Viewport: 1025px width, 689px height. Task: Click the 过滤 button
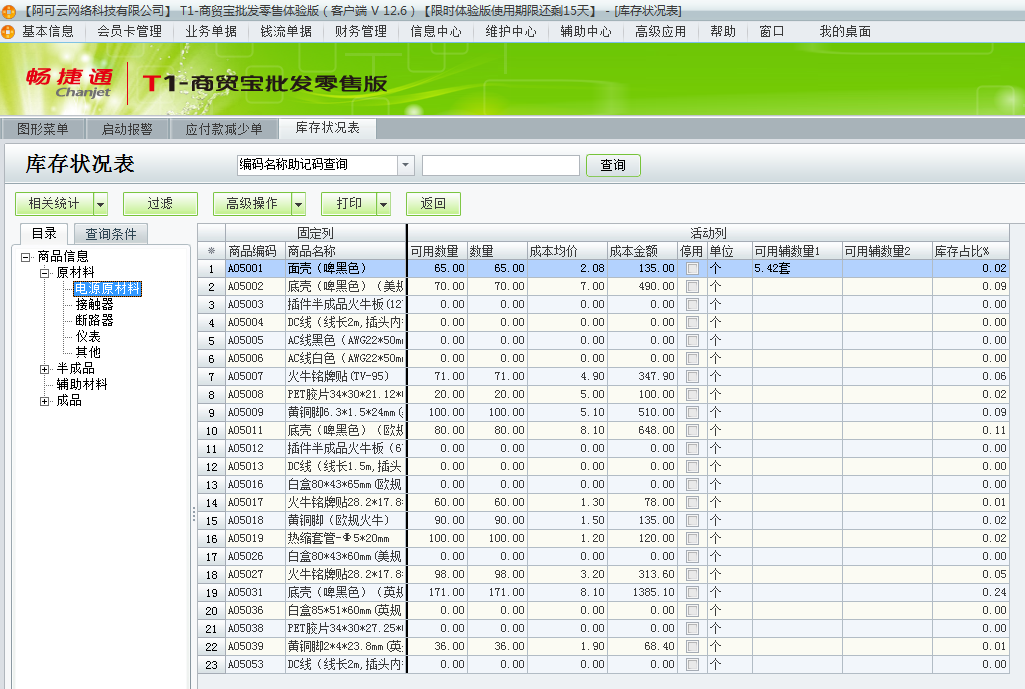coord(159,203)
